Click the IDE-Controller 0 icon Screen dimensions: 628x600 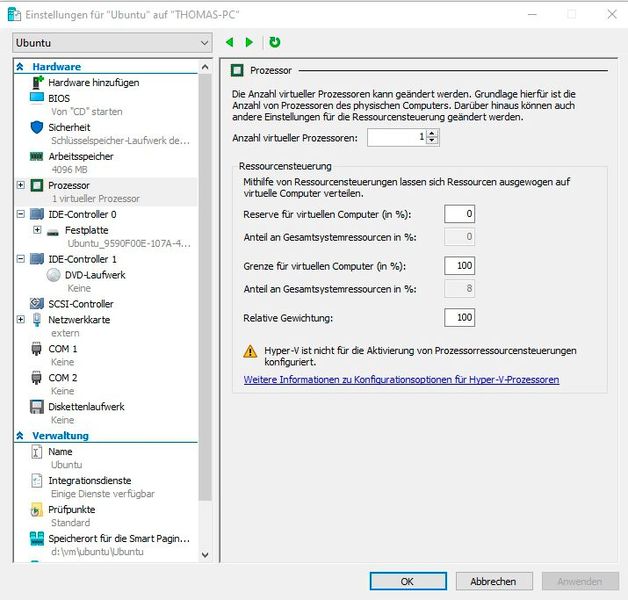37,214
